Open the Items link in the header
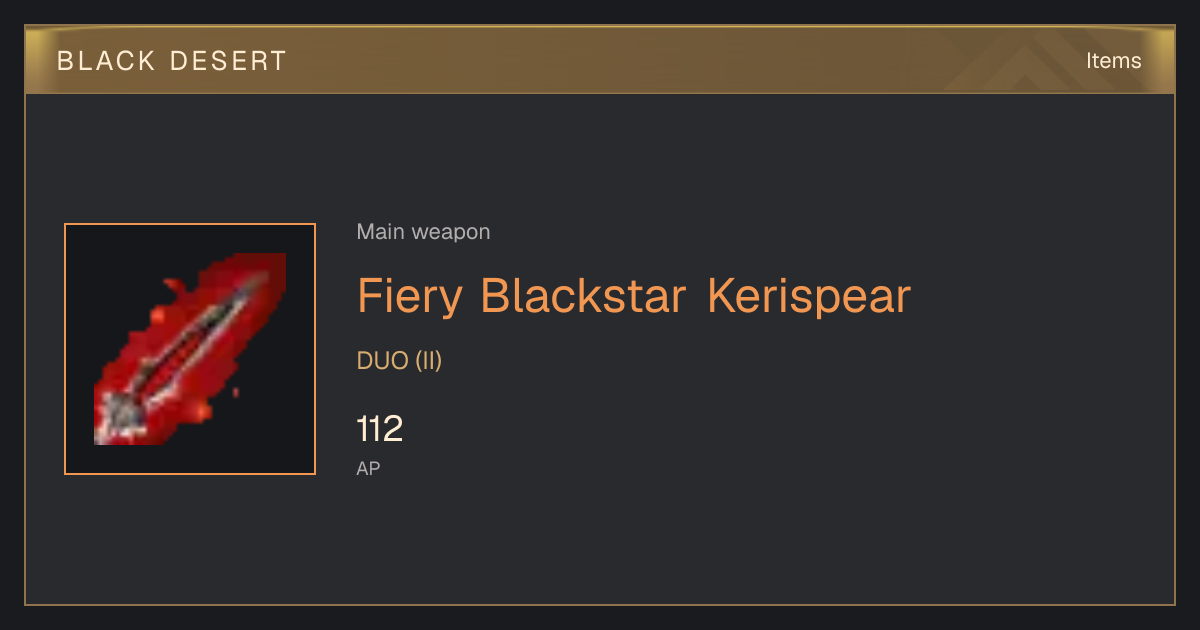Screen dimensions: 1200x630 (x=1113, y=61)
